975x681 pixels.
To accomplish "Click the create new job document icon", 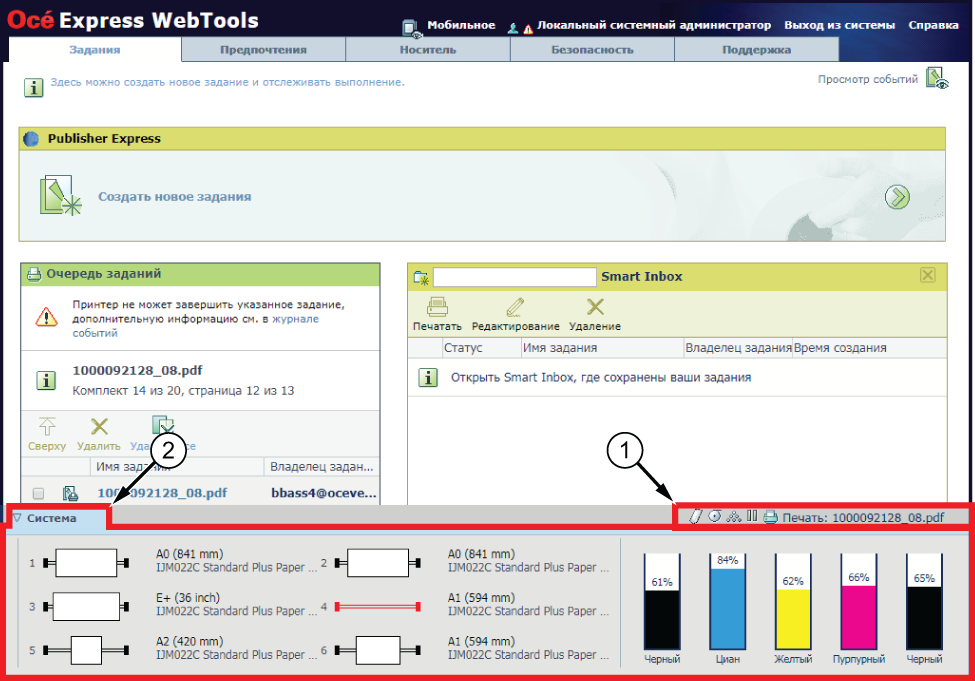I will point(60,195).
